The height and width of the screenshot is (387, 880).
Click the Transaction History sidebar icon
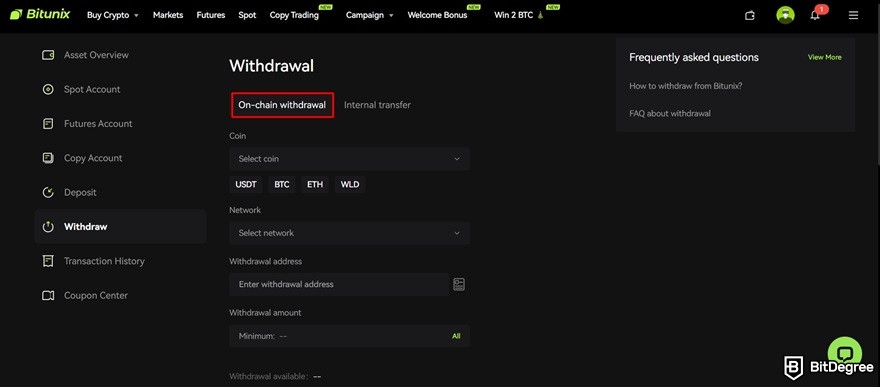point(48,261)
